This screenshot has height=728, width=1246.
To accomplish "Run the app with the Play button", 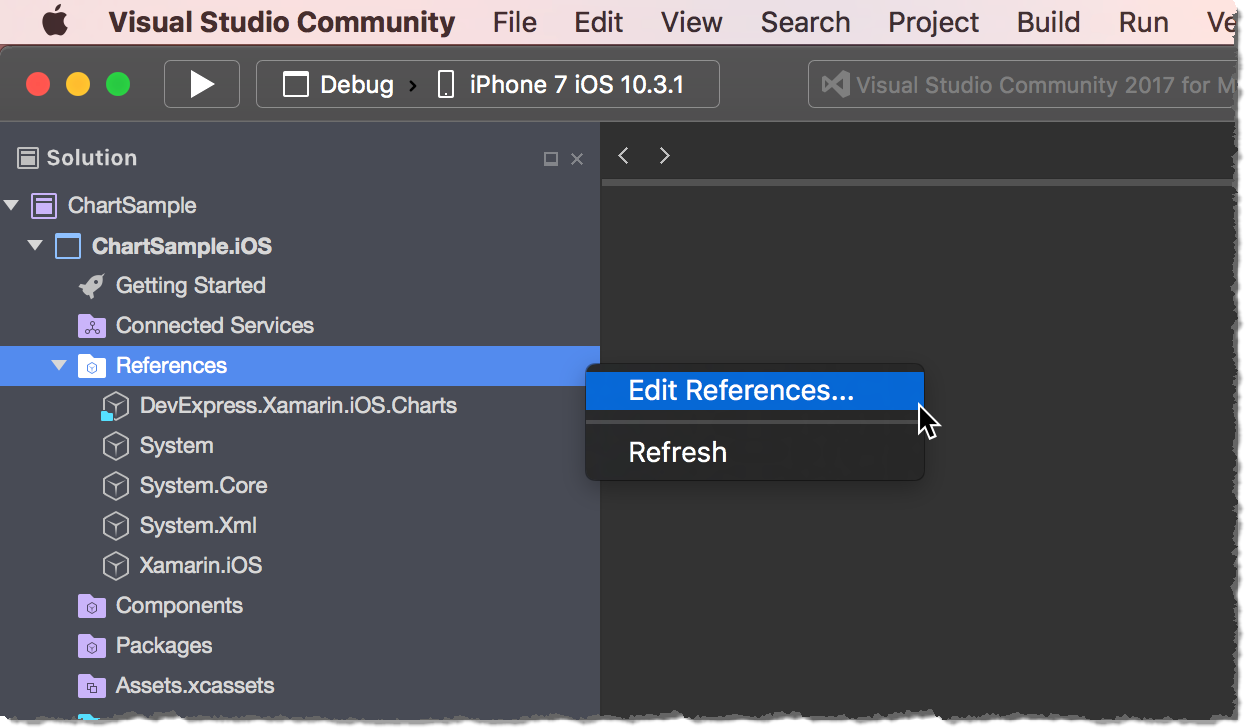I will (201, 84).
